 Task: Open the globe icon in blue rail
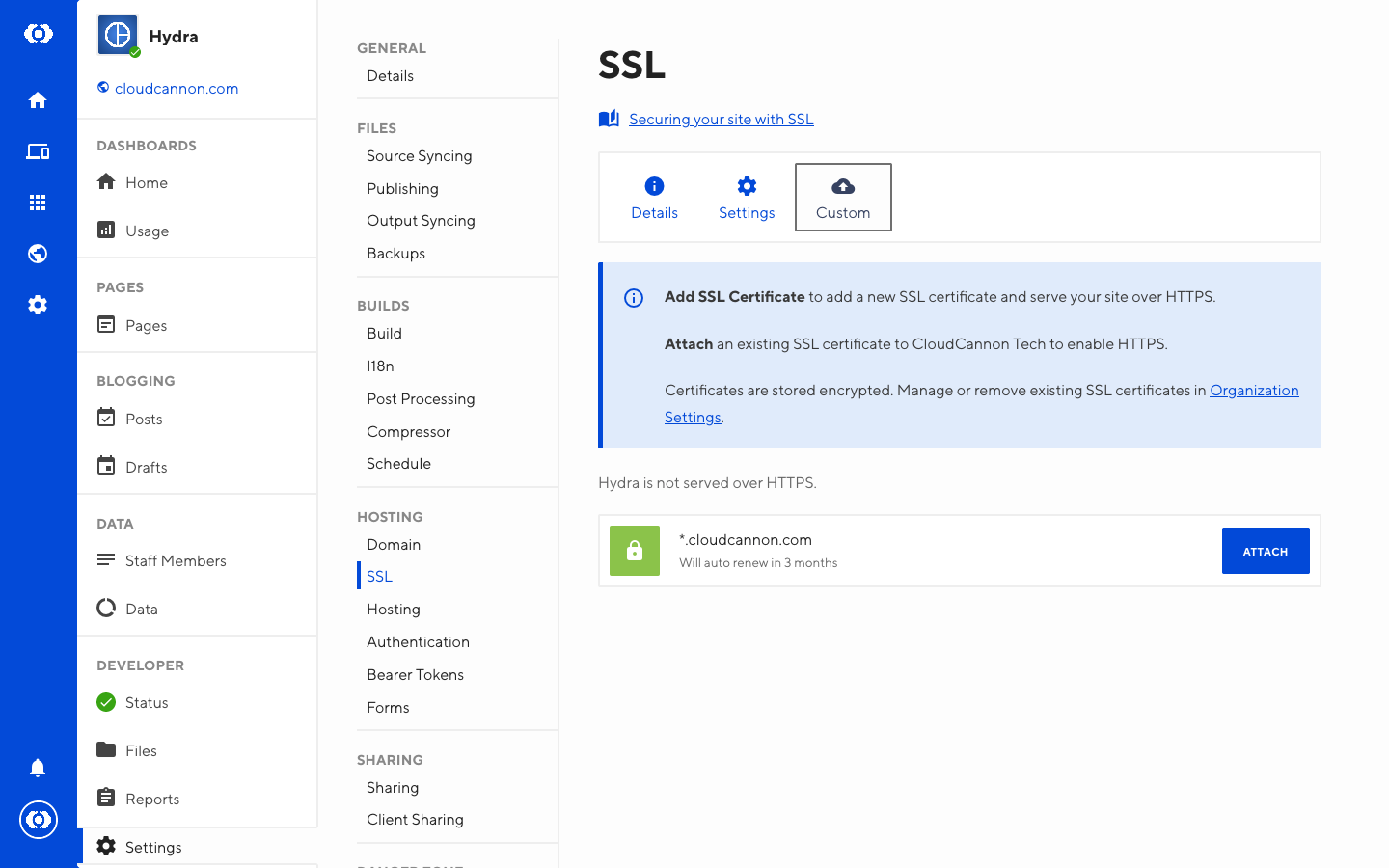38,254
